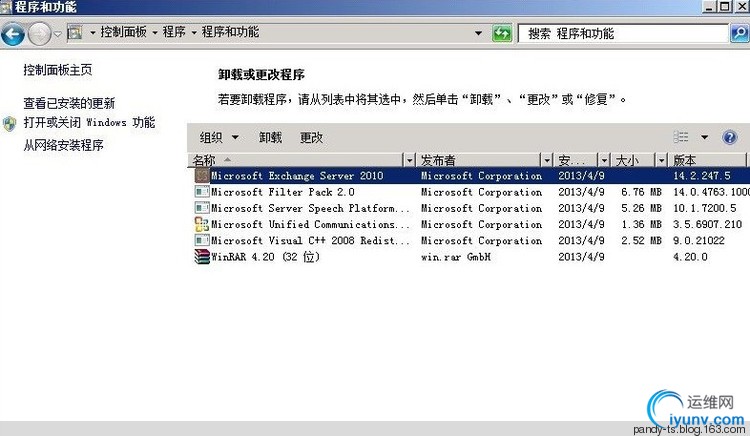750x436 pixels.
Task: Select Microsoft Filter Pack 2.0 entry
Action: click(x=283, y=192)
